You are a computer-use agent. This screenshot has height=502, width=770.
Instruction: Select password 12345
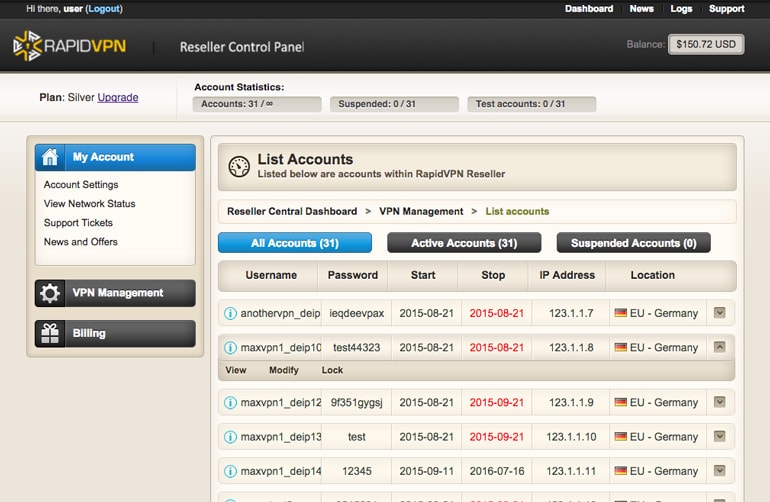357,472
